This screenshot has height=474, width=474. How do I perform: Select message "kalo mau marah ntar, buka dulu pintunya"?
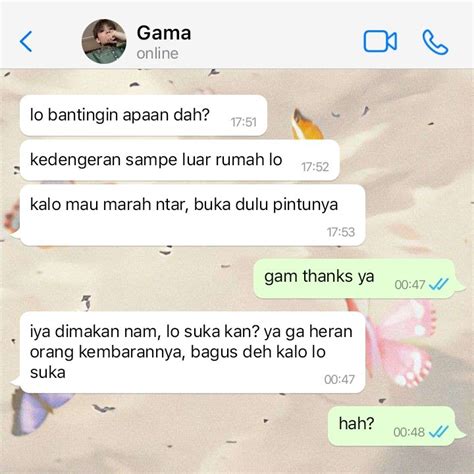pyautogui.click(x=192, y=215)
